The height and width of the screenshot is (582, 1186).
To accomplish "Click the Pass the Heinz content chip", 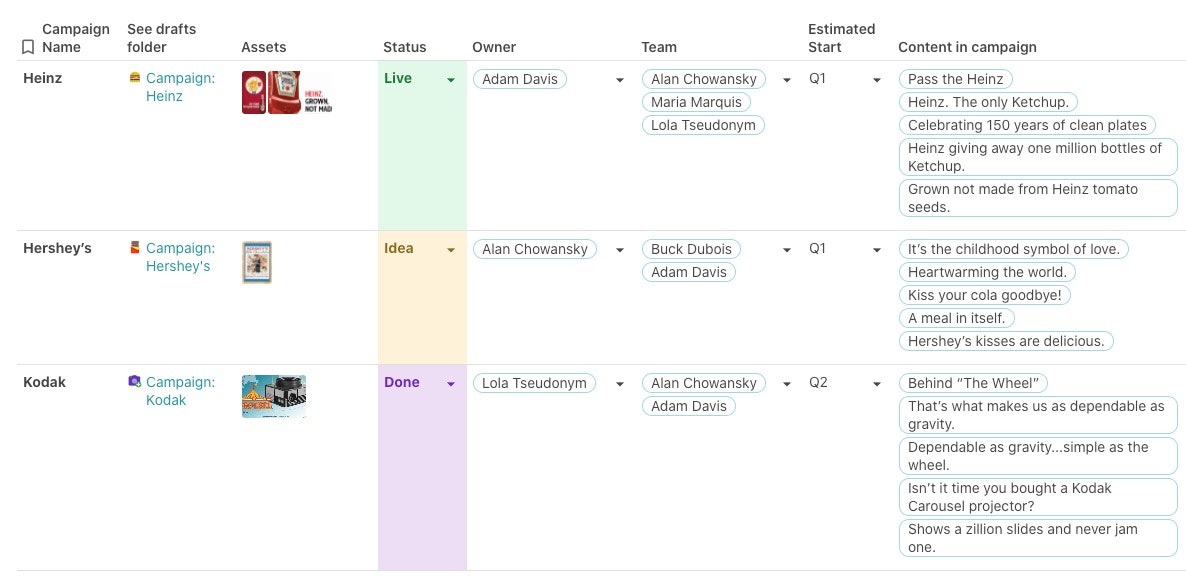I will 955,79.
